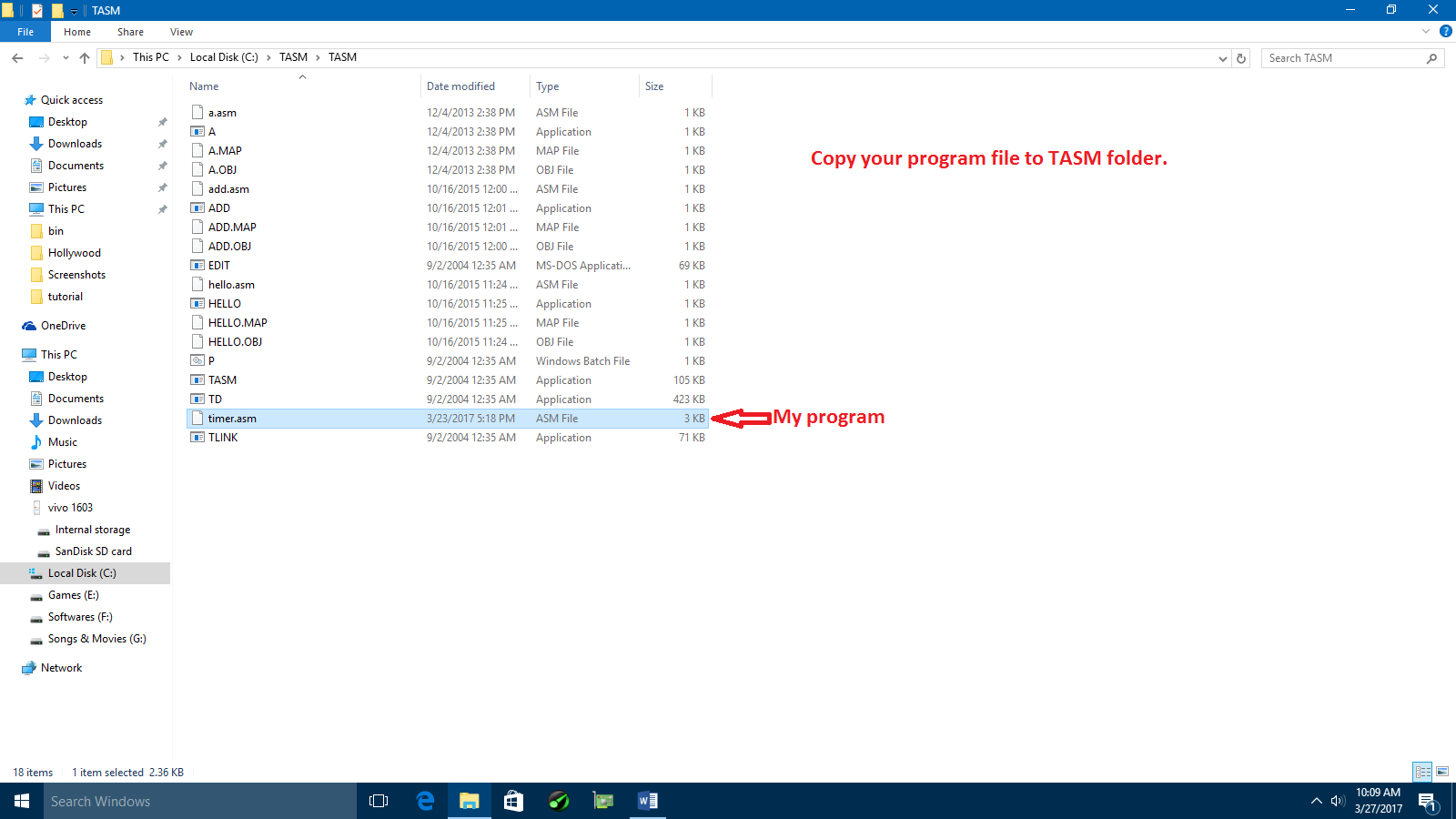
Task: Open the Hollywood folder in sidebar
Action: tap(75, 253)
